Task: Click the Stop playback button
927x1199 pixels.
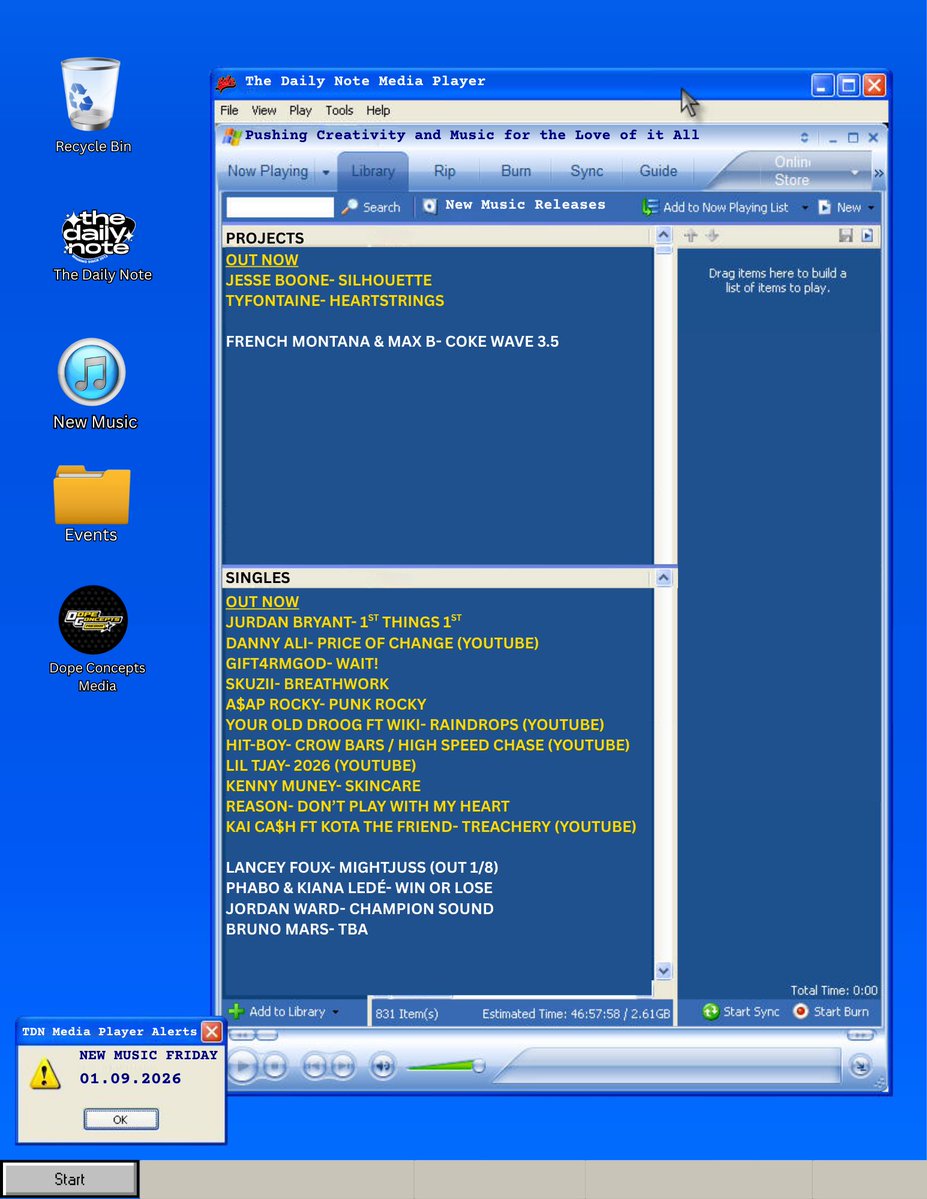Action: [275, 1066]
